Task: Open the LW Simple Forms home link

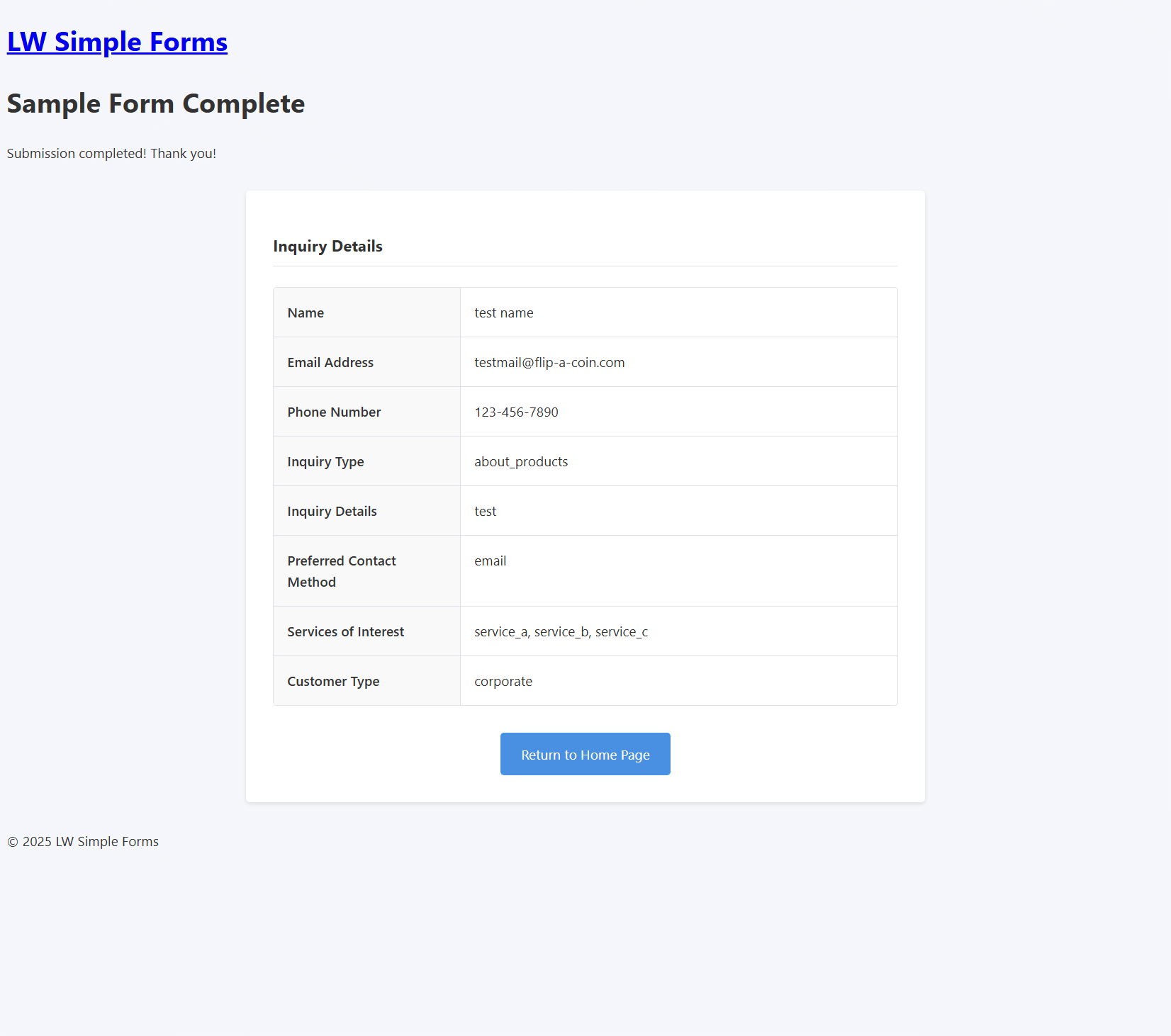Action: 117,42
